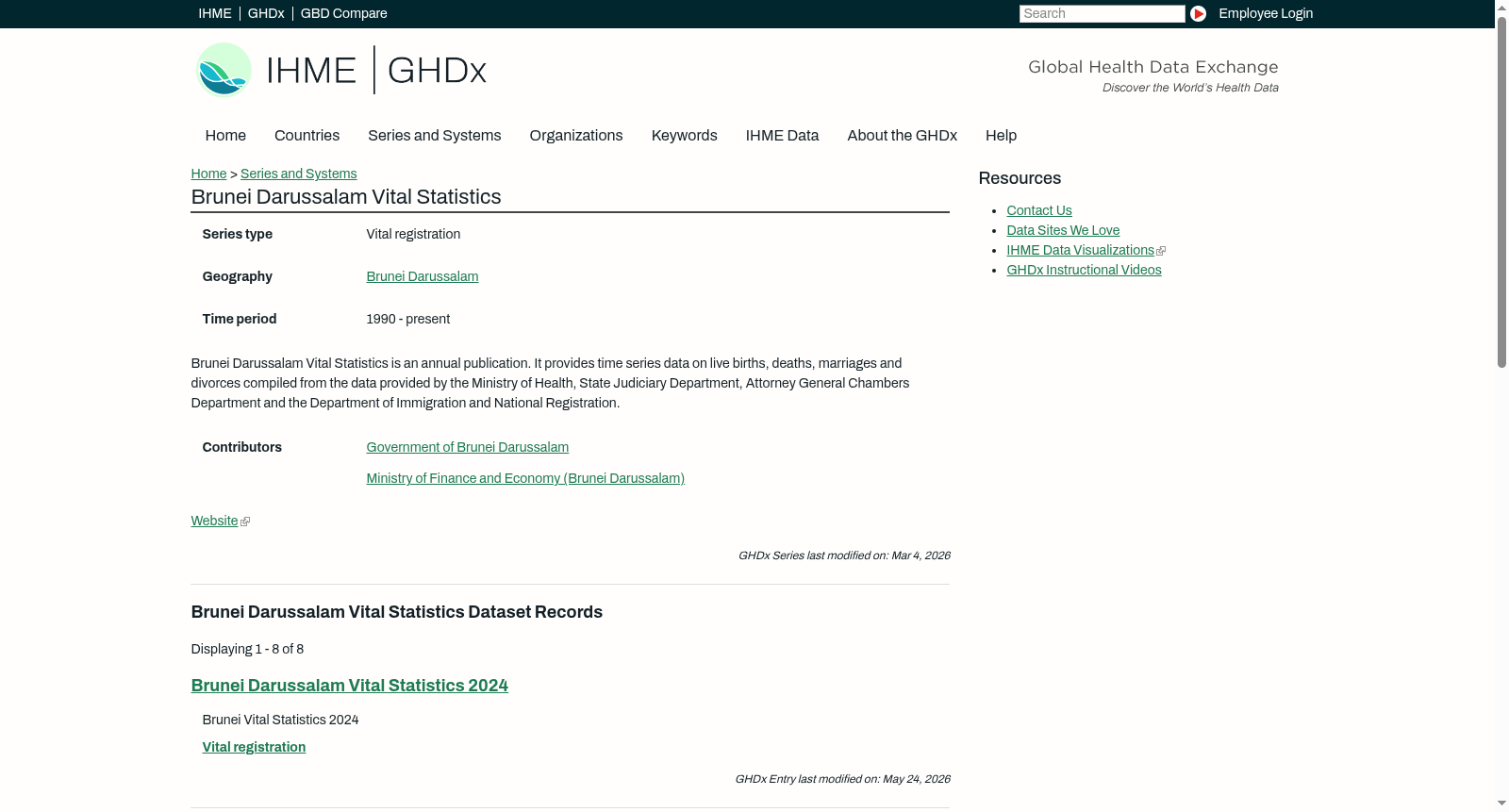The width and height of the screenshot is (1509, 812).
Task: Click the Contributors label
Action: [x=241, y=447]
